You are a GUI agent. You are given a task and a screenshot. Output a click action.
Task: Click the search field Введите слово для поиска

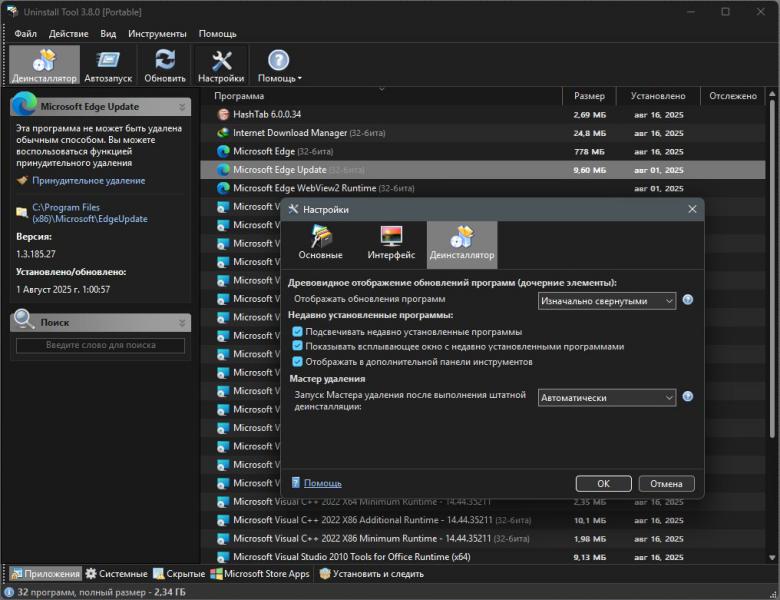point(100,345)
